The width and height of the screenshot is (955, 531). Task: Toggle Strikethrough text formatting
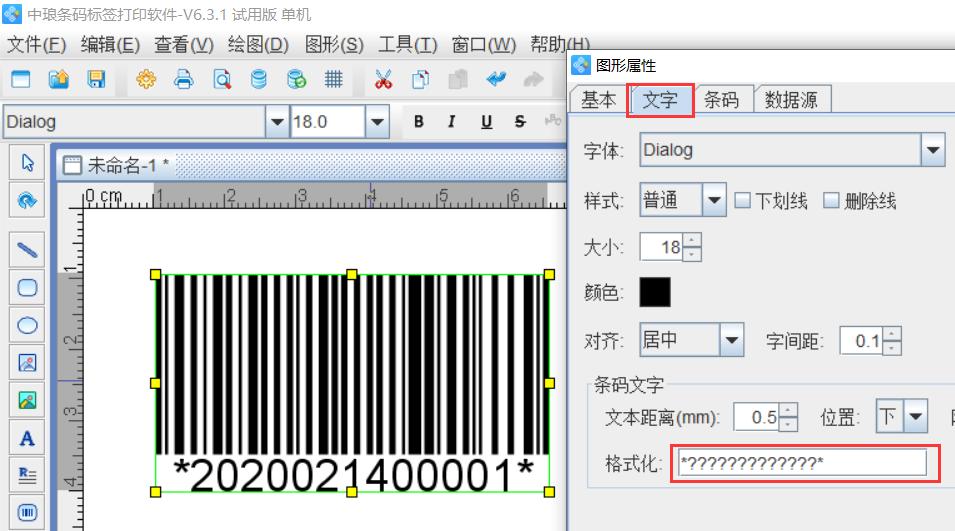tap(520, 122)
